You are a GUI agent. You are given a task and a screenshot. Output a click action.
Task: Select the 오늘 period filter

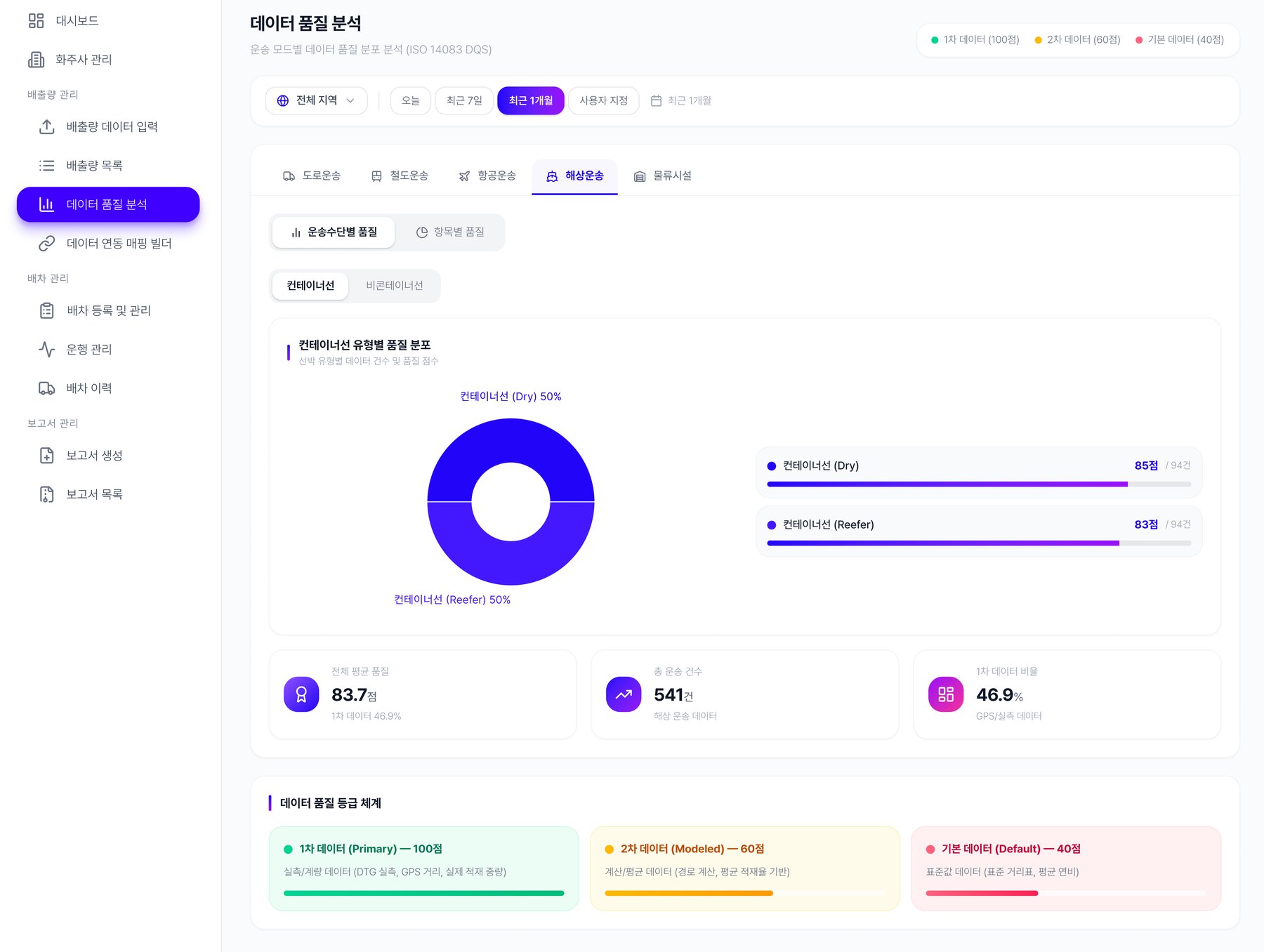coord(410,101)
